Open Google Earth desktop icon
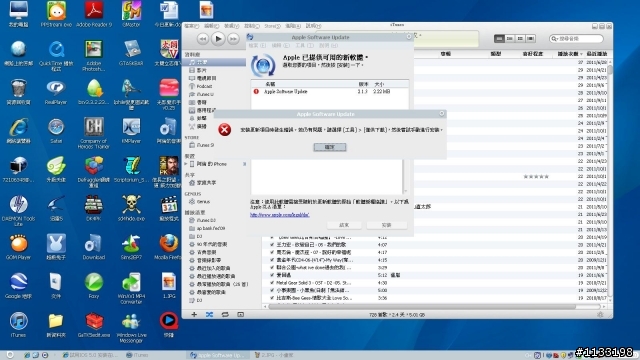 (x=18, y=286)
